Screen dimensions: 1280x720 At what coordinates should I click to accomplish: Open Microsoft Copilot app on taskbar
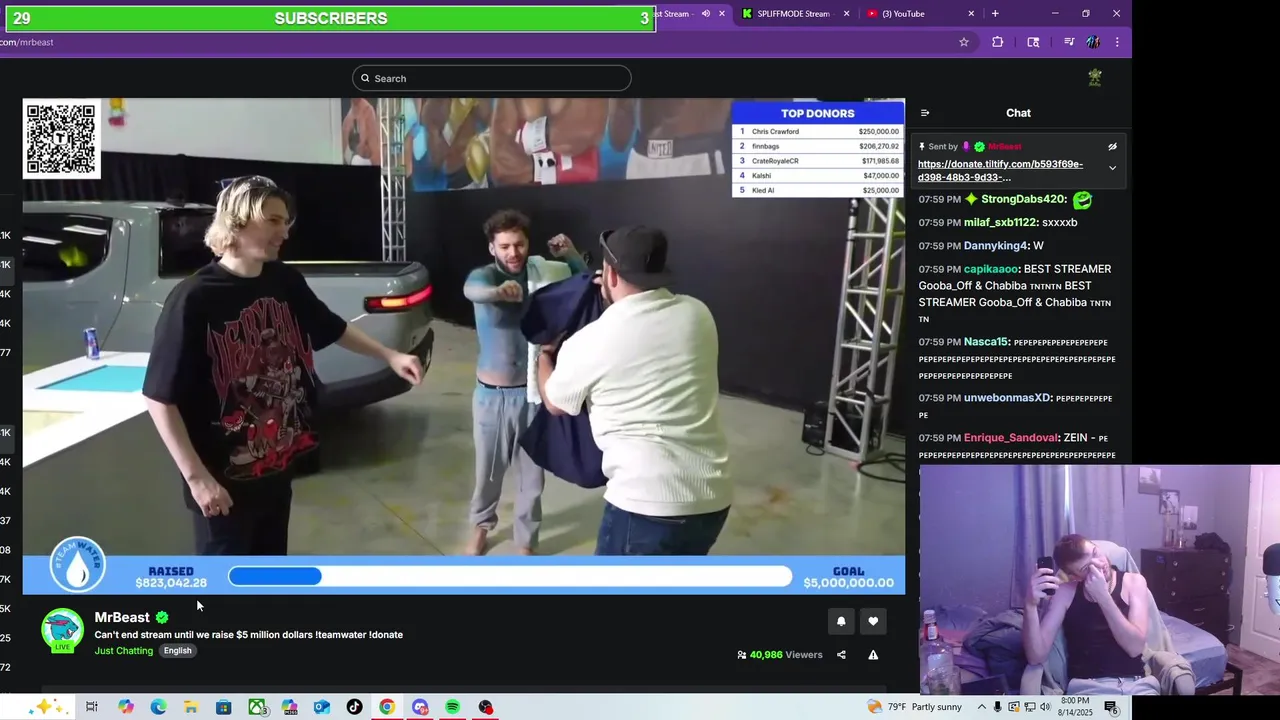125,707
